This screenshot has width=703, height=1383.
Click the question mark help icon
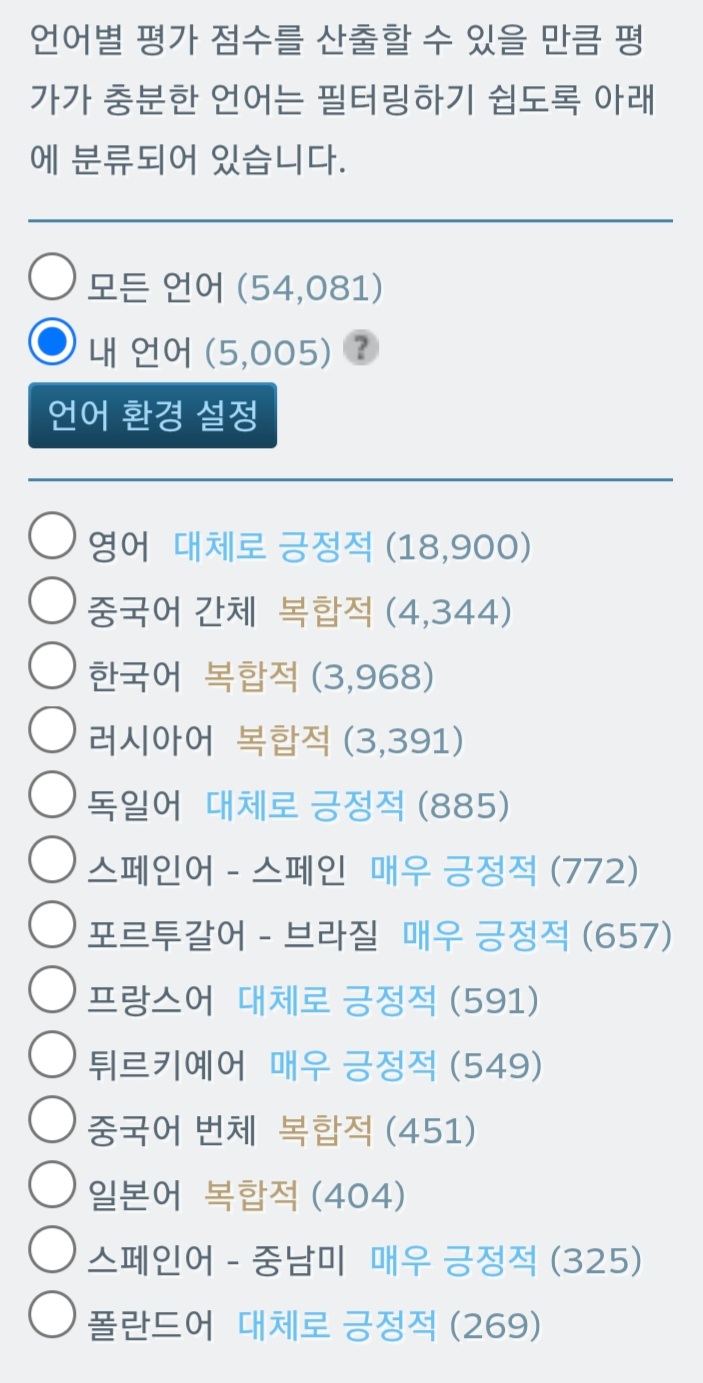[x=361, y=349]
